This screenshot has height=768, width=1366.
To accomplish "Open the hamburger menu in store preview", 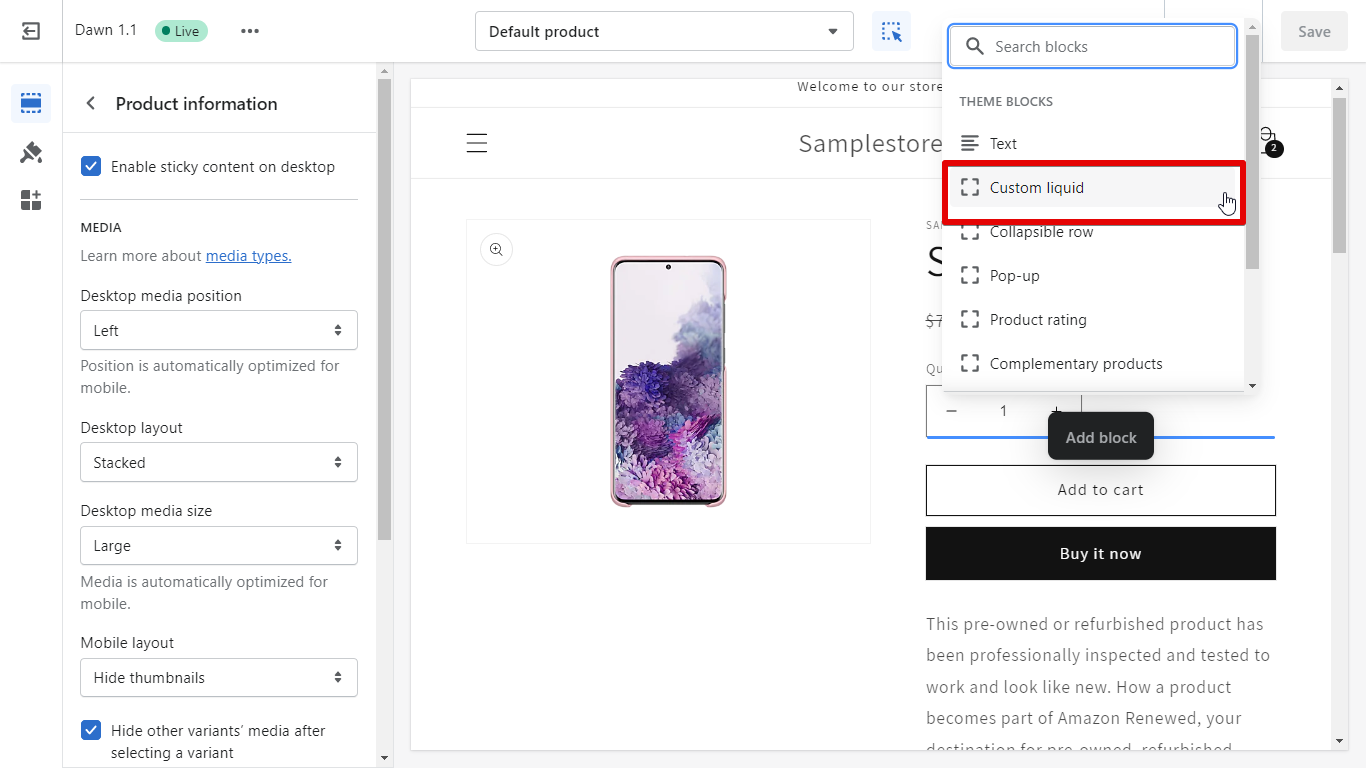I will click(477, 143).
